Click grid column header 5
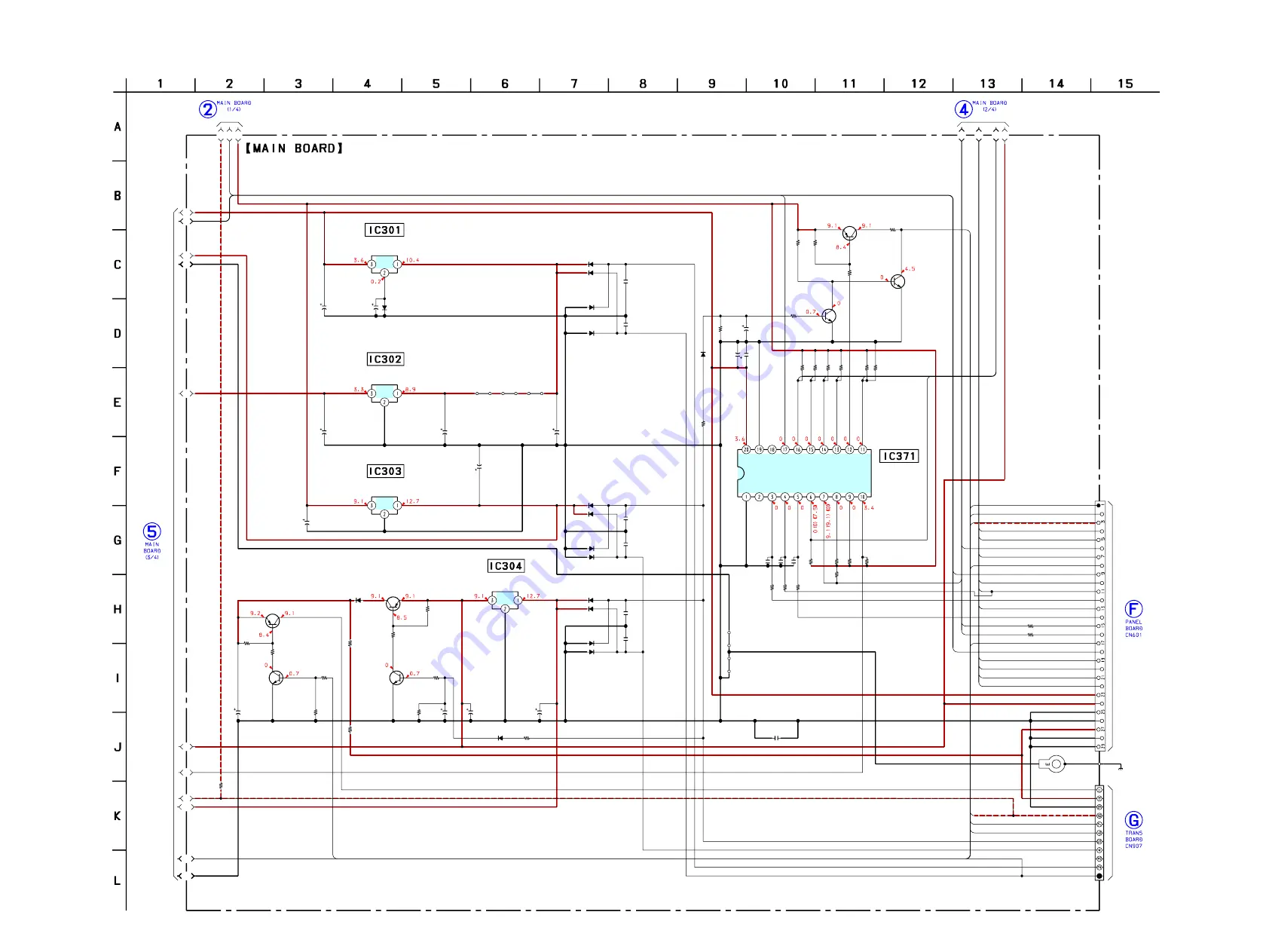This screenshot has width=1266, height=952. [436, 84]
